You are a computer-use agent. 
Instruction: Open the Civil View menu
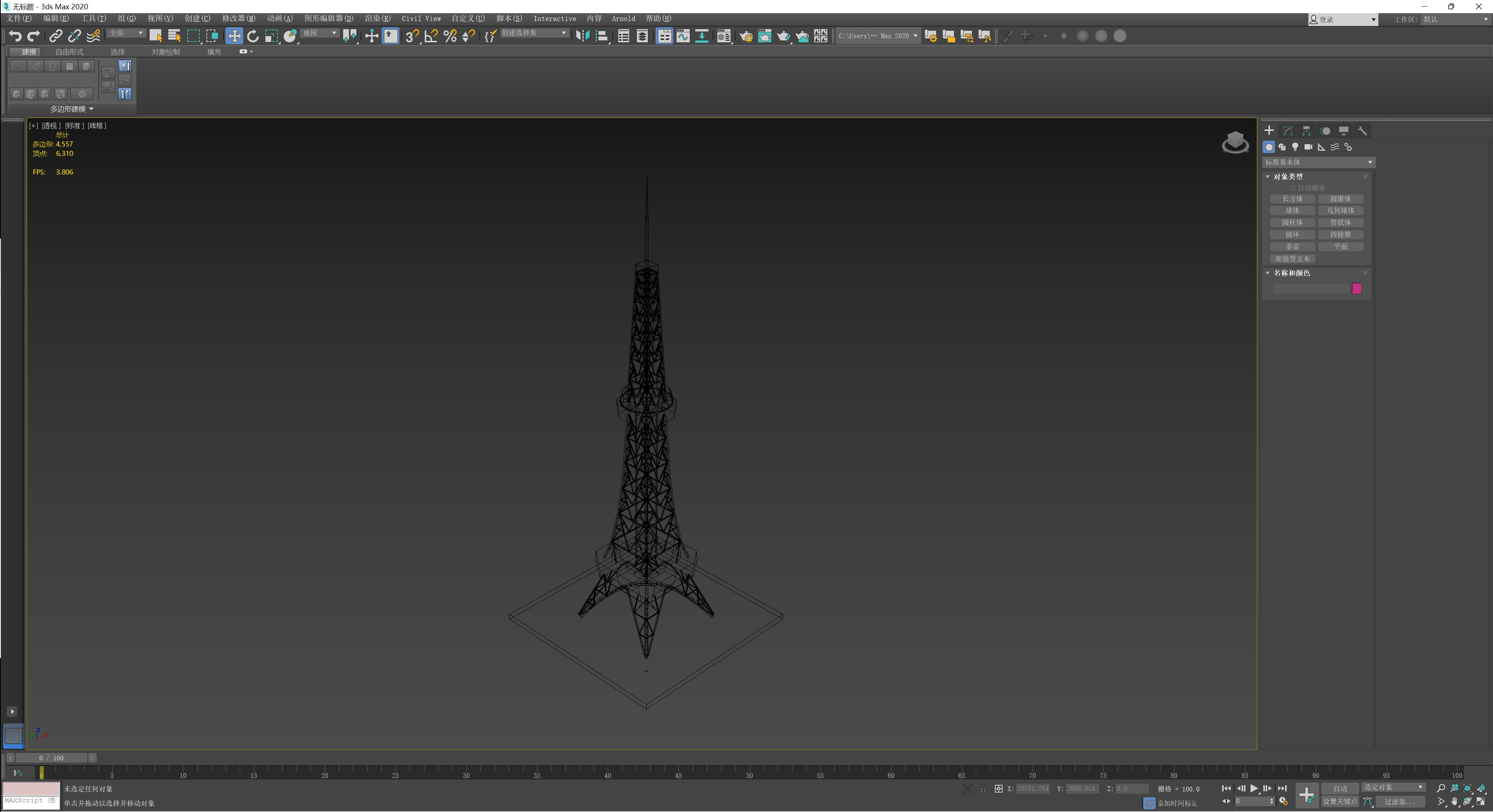point(421,19)
